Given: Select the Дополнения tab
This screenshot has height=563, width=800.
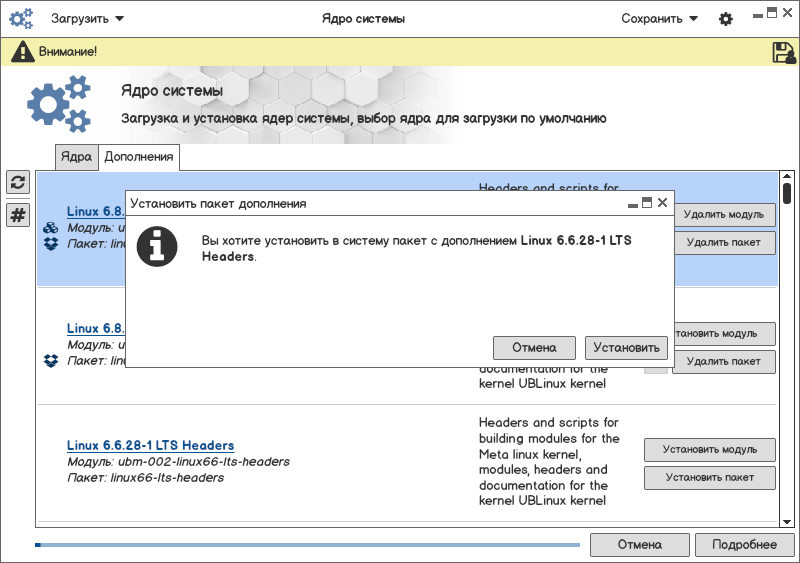Looking at the screenshot, I should point(139,157).
